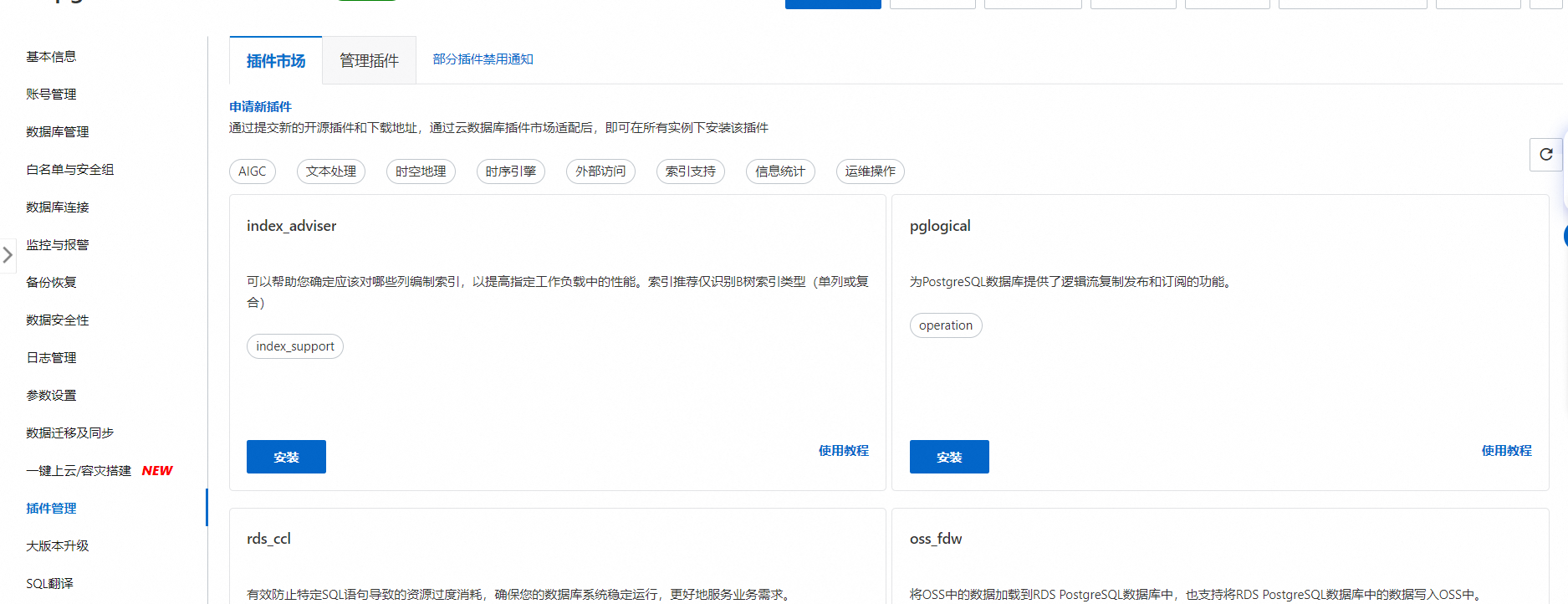Open 基本信息 in sidebar
This screenshot has height=604, width=1568.
51,56
